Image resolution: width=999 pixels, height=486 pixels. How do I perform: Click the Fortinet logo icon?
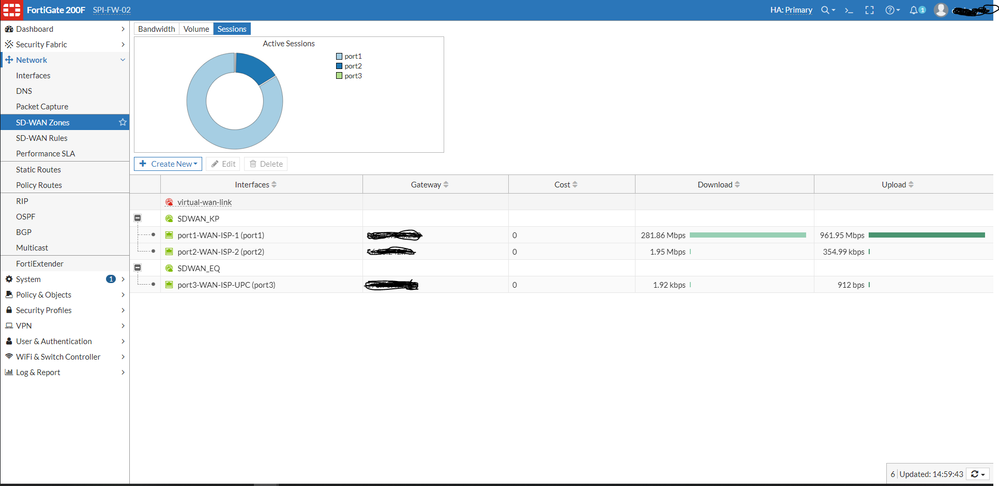(x=11, y=10)
